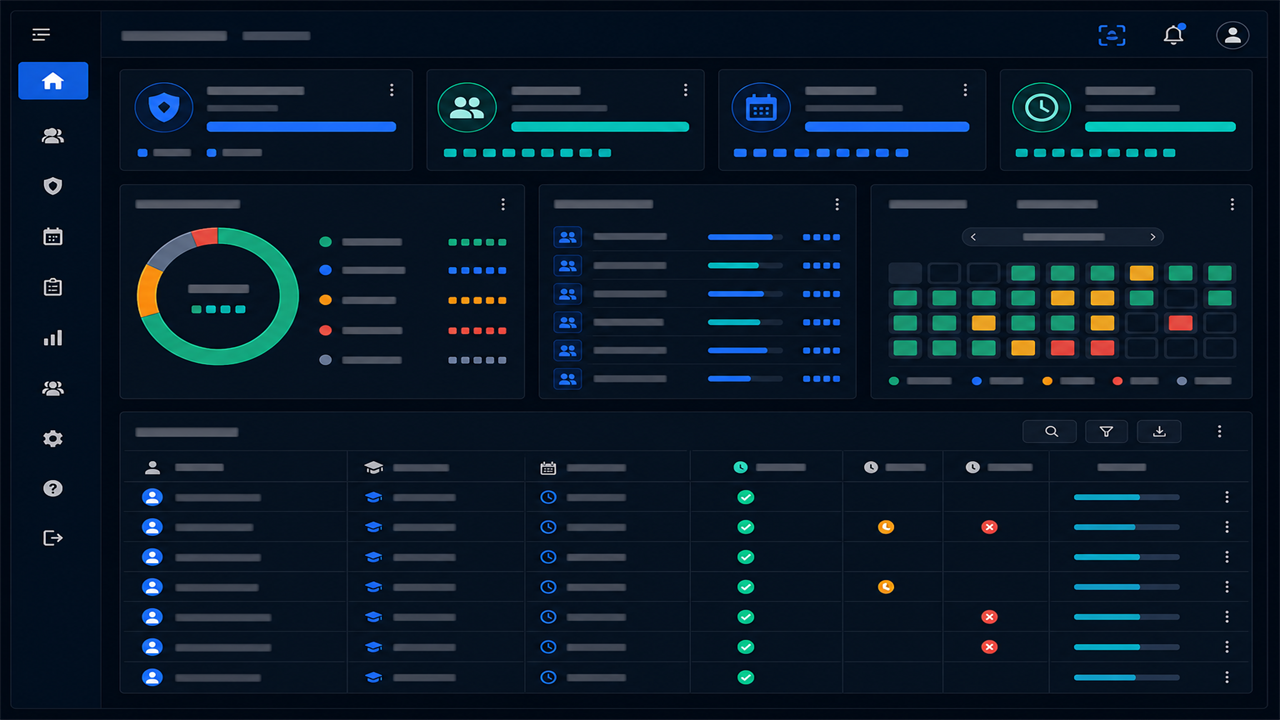Open the user profile avatar
This screenshot has width=1280, height=720.
point(1232,35)
